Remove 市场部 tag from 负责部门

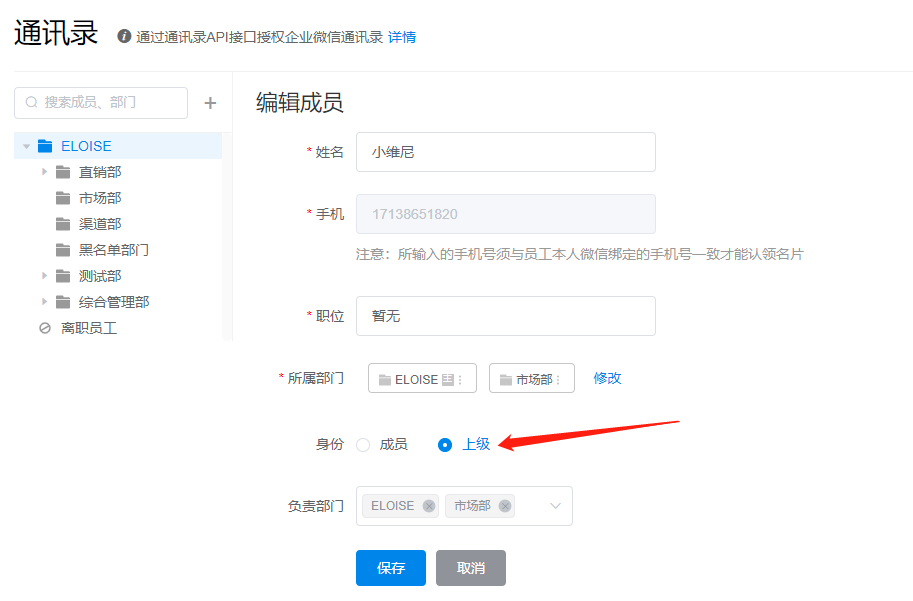coord(505,506)
